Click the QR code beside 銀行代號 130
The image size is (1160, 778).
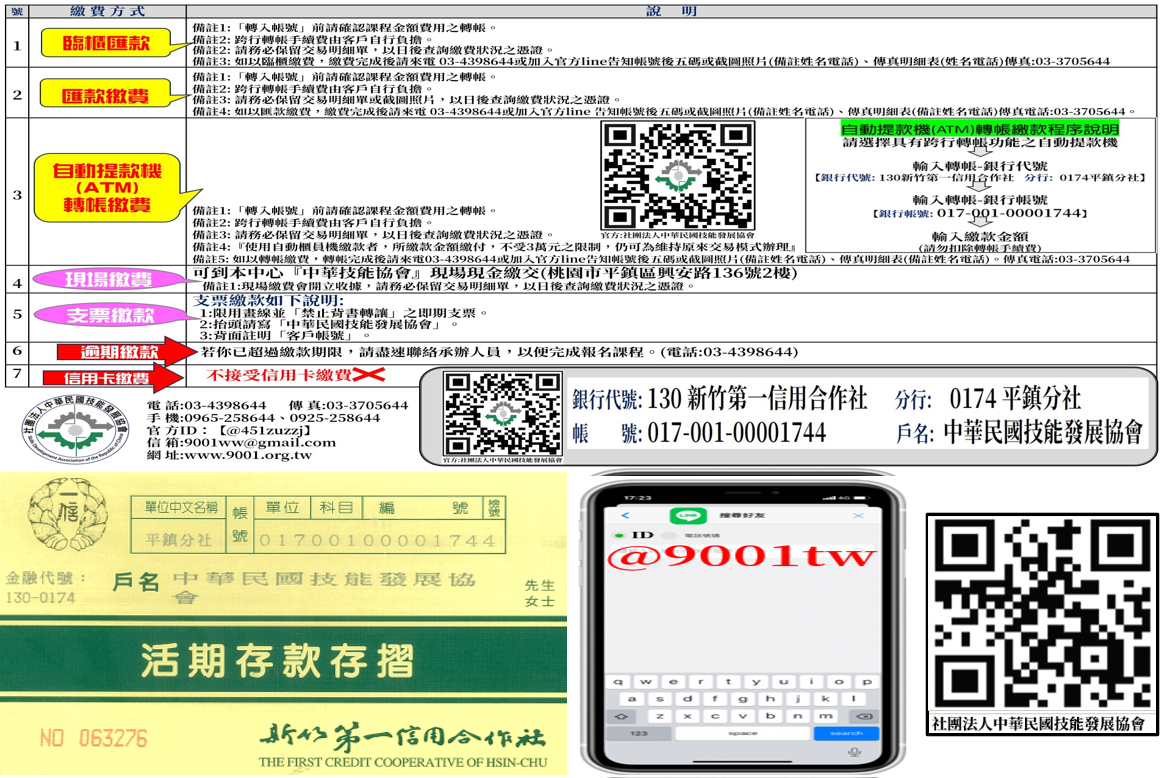pyautogui.click(x=502, y=413)
